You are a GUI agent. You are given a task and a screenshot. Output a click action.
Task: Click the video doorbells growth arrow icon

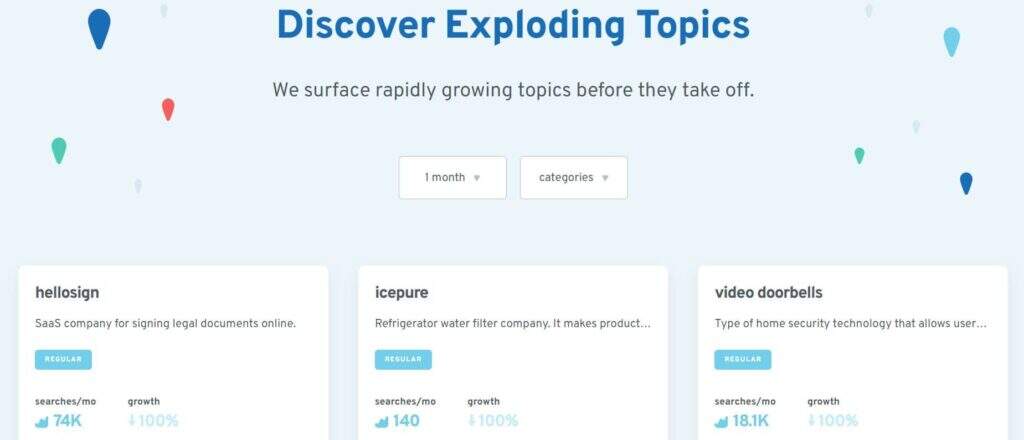click(812, 421)
